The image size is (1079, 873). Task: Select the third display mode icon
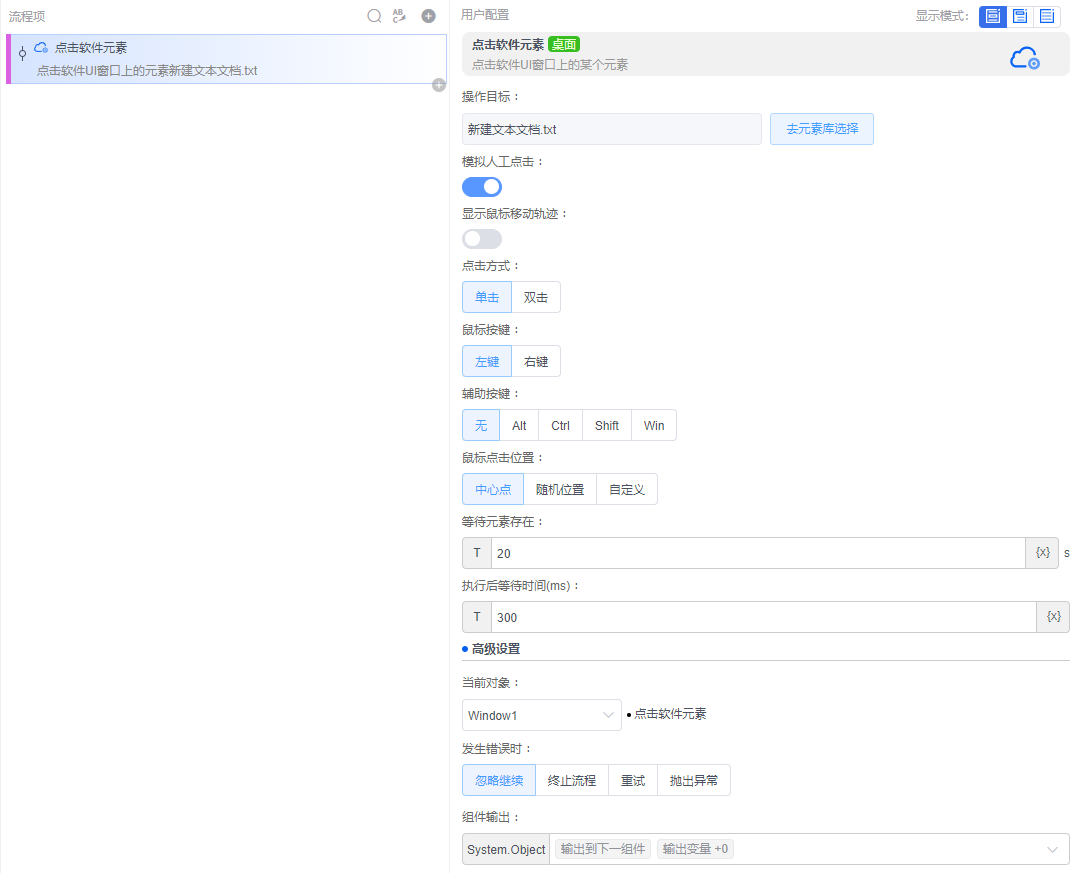point(1046,16)
